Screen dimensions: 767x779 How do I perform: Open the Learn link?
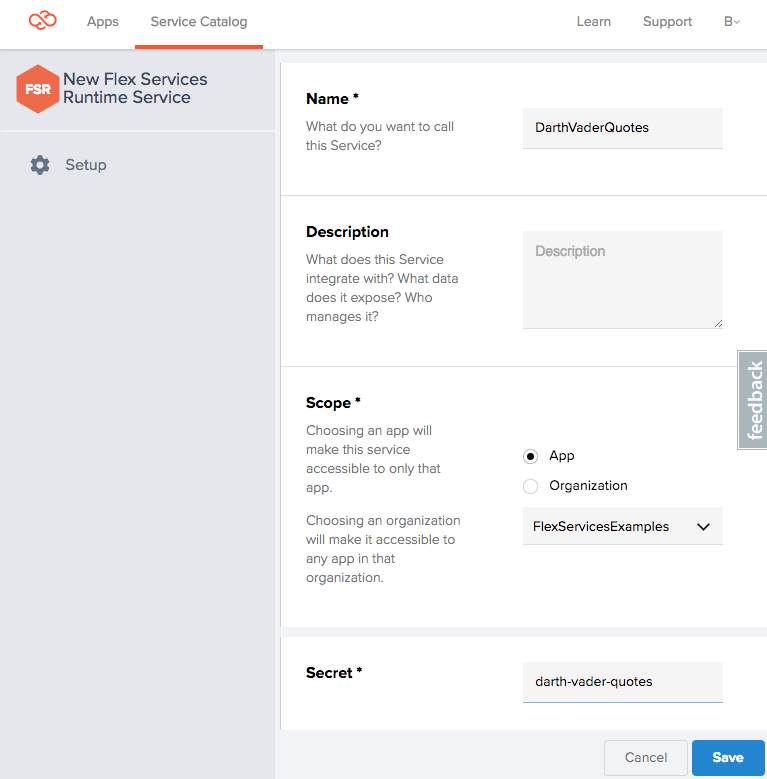594,21
